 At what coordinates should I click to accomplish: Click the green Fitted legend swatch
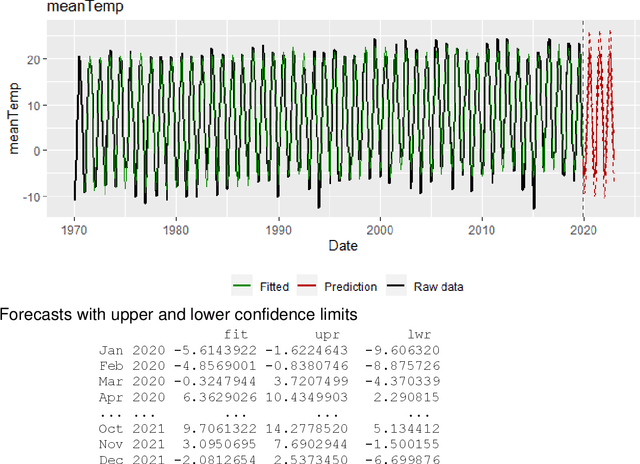[242, 286]
